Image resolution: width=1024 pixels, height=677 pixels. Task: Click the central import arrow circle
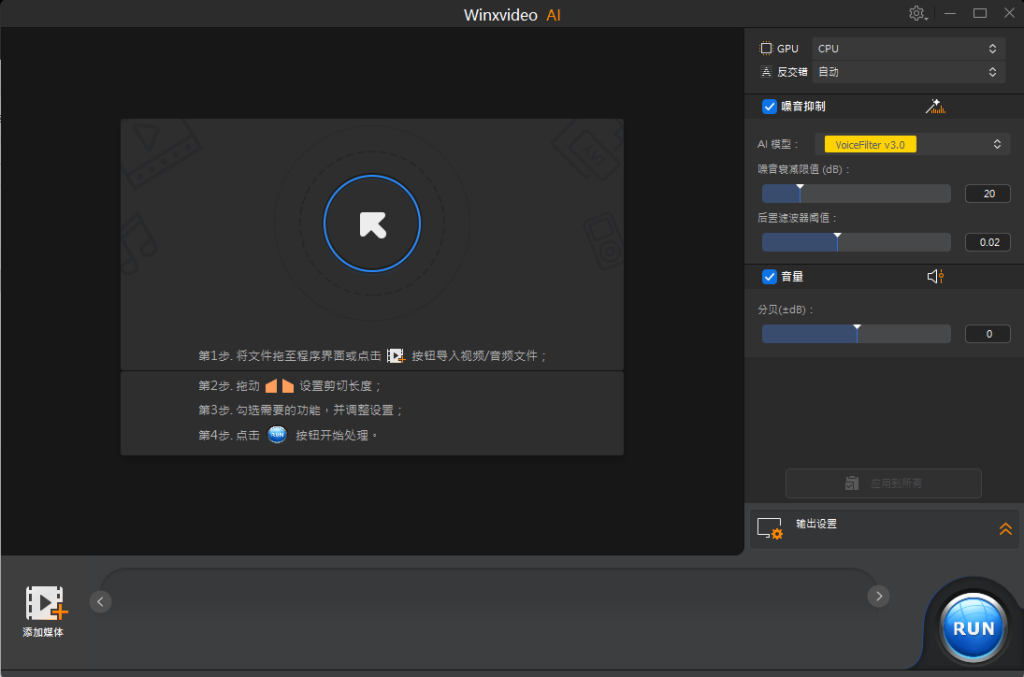pyautogui.click(x=372, y=224)
